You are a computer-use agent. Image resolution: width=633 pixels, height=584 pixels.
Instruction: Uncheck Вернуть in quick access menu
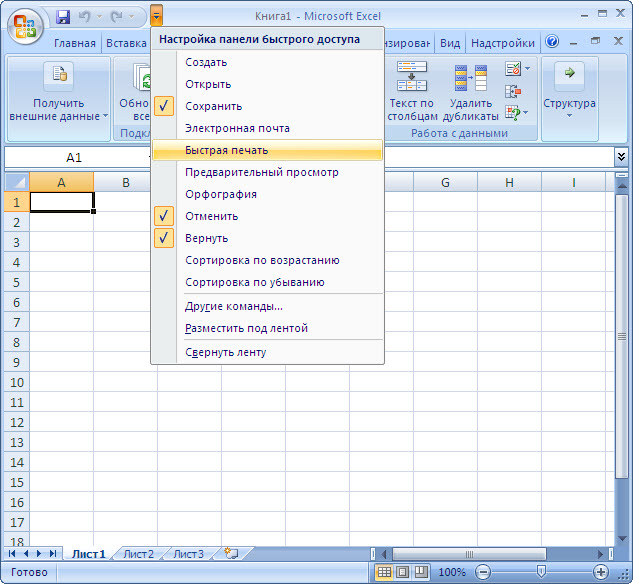[x=268, y=238]
